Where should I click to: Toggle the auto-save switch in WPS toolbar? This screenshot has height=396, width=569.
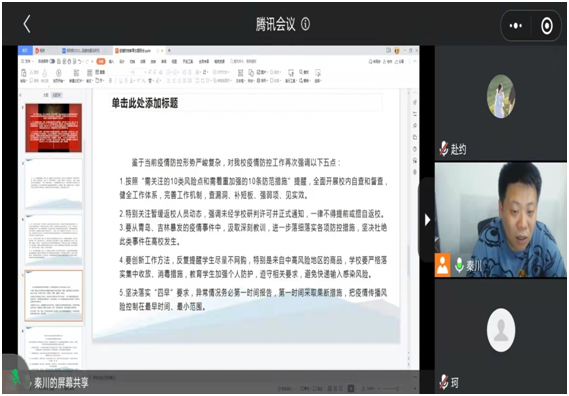pyautogui.click(x=52, y=61)
